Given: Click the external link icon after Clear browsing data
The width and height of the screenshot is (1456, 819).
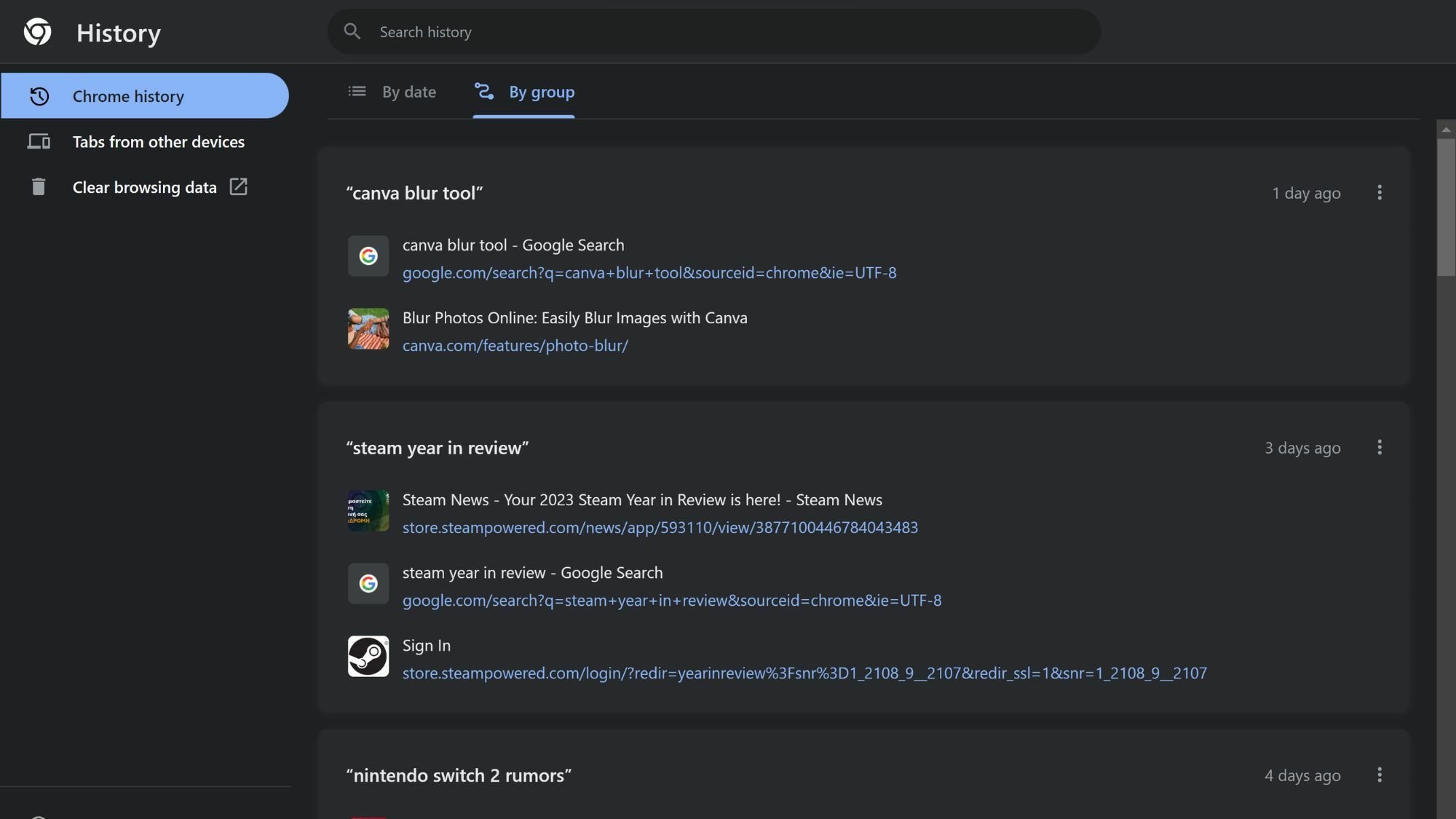Looking at the screenshot, I should click(239, 187).
